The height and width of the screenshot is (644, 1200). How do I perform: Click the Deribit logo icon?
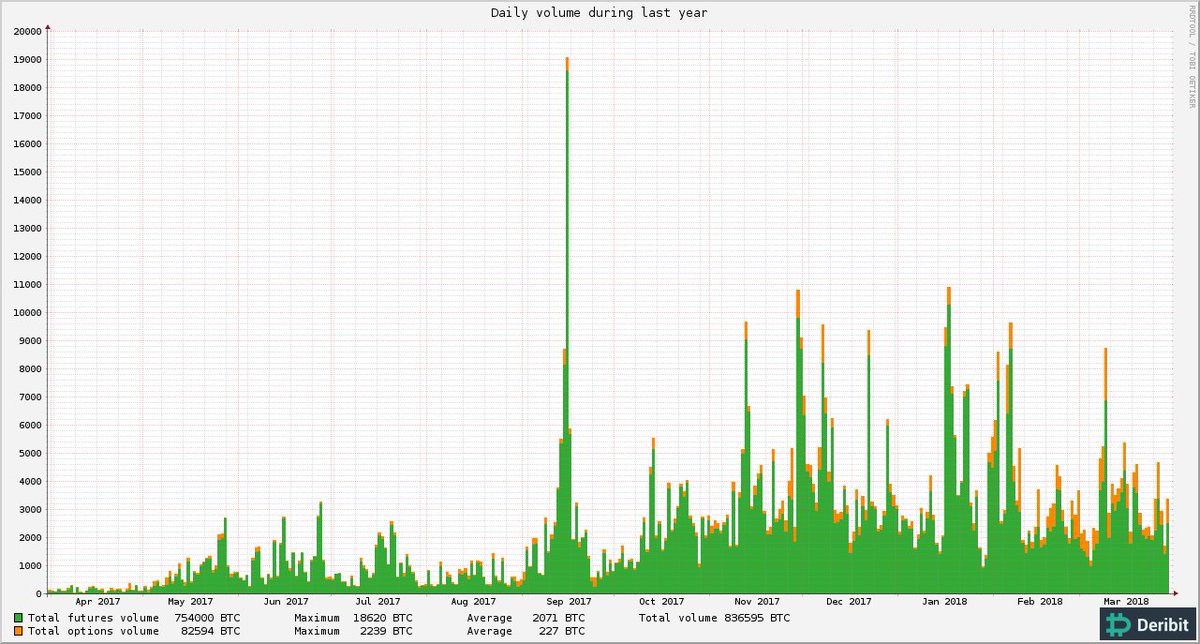tap(1119, 625)
